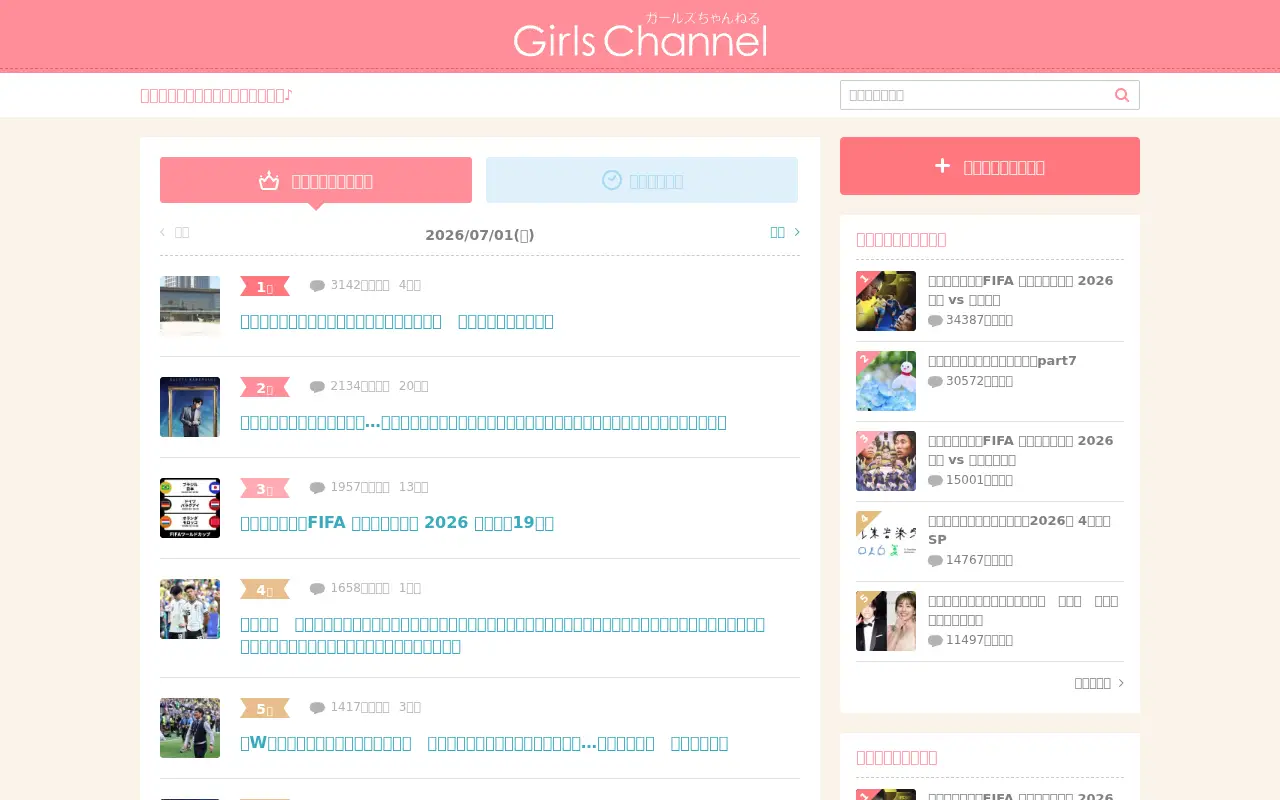1280x800 pixels.
Task: Click comment bubble icon beside 1658
Action: point(317,588)
